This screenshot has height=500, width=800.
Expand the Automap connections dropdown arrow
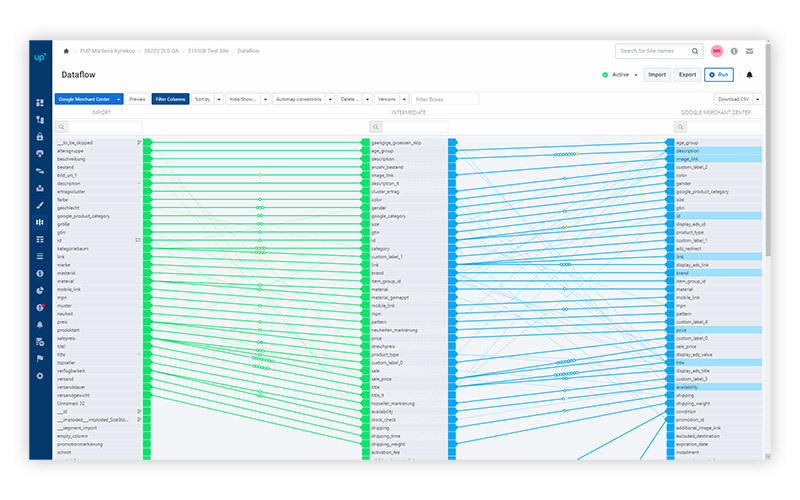click(330, 99)
